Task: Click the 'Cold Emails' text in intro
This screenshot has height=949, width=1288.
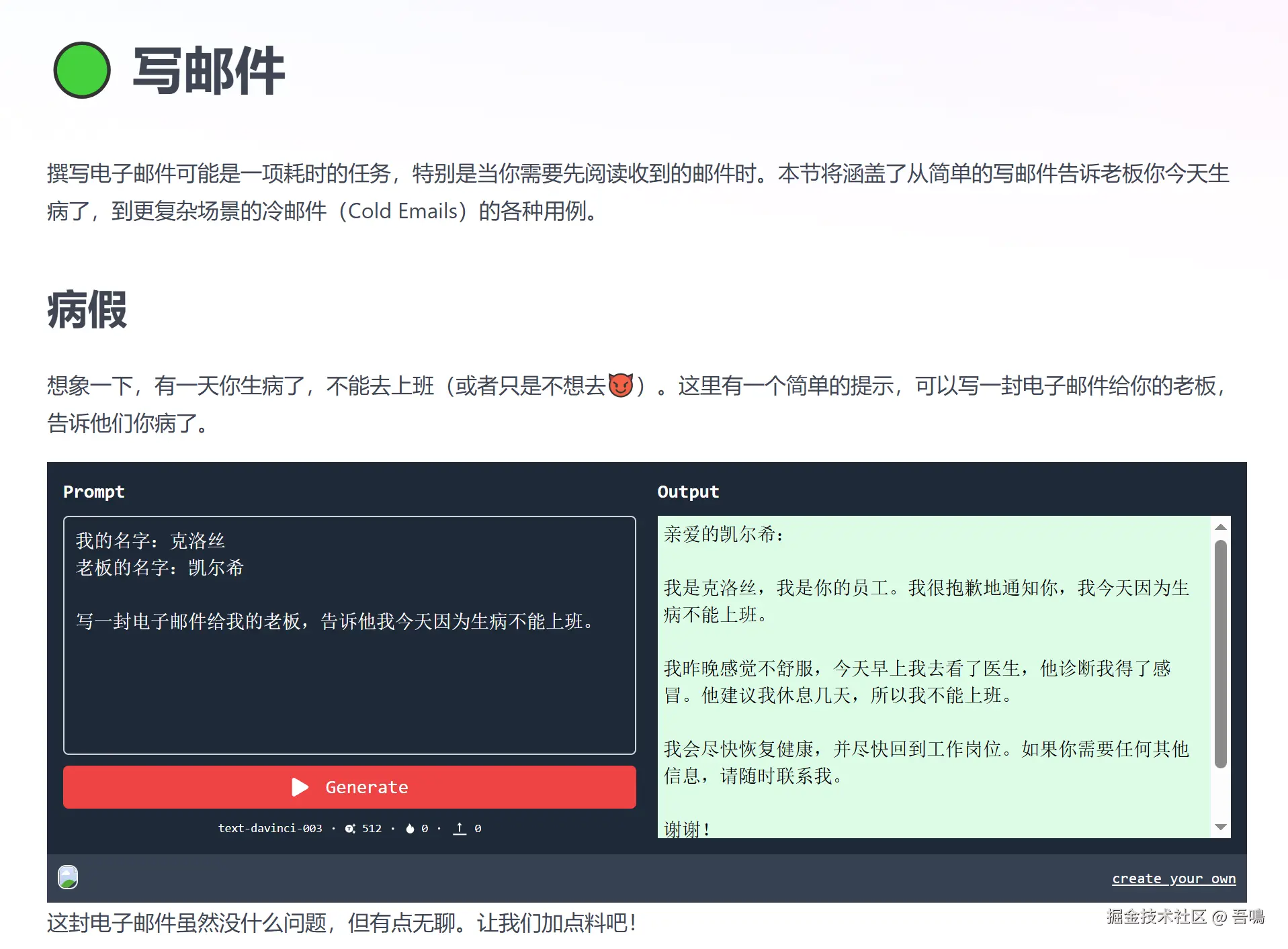Action: click(x=403, y=212)
